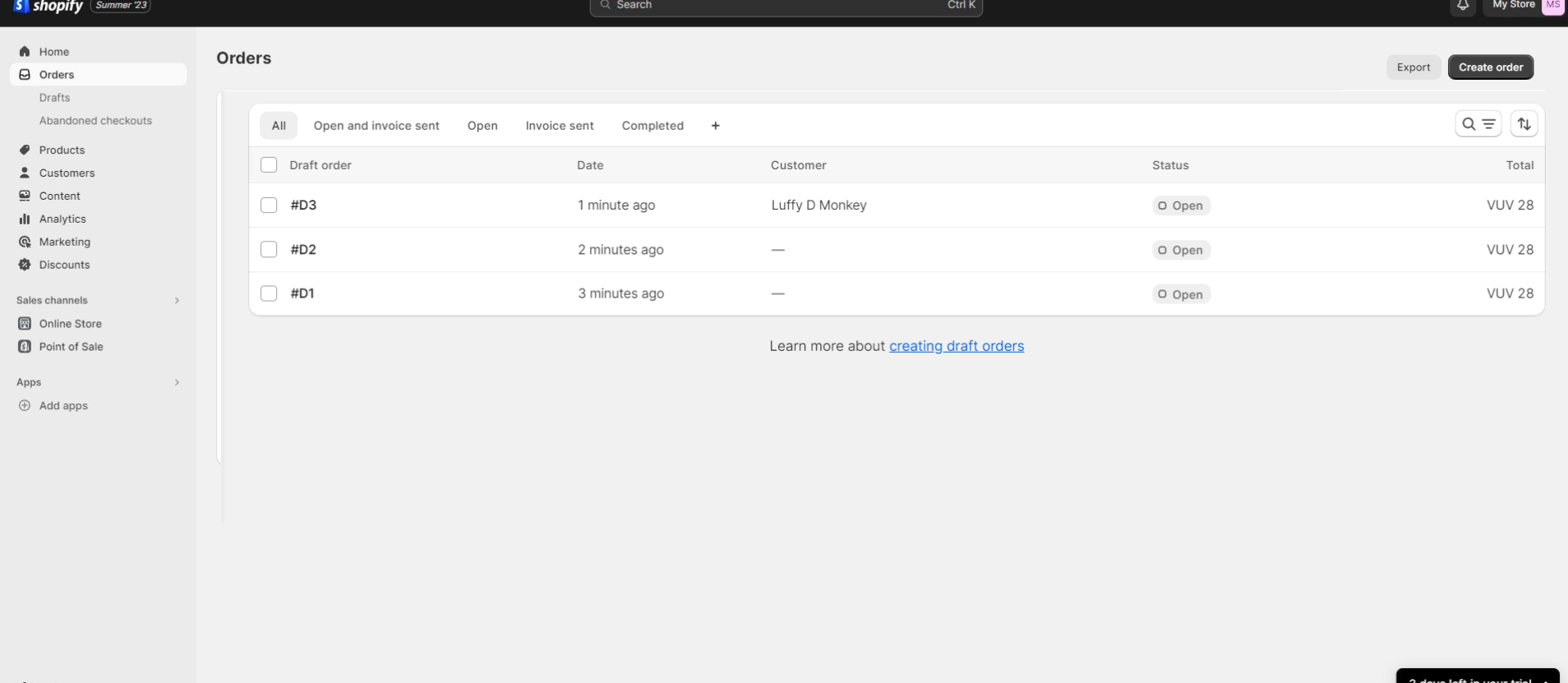Click the Open status badge for #D2
This screenshot has width=1568, height=683.
[1181, 250]
